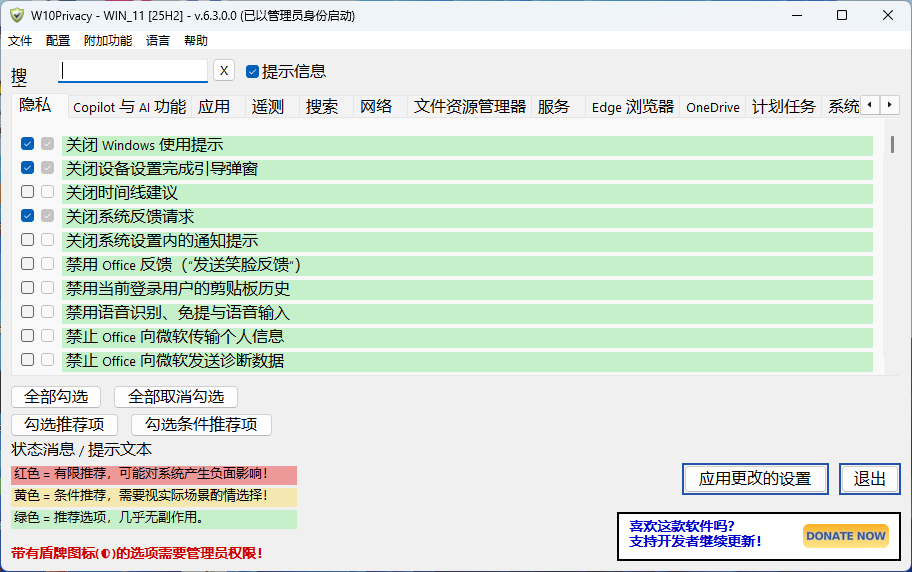Check 禁用 Office 反馈 first checkbox
This screenshot has height=572, width=912.
click(x=27, y=264)
